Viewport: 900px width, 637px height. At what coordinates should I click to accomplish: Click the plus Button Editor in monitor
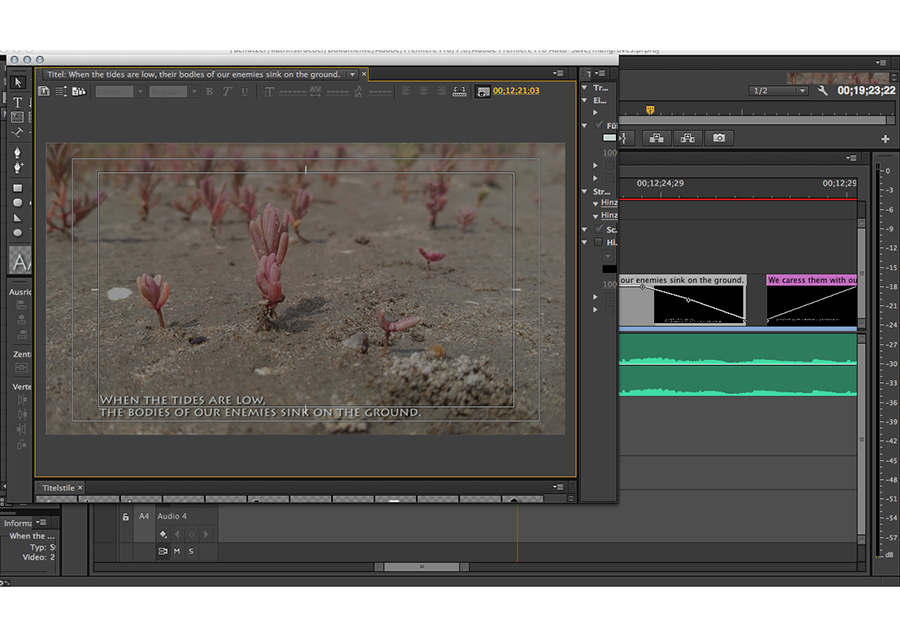click(x=885, y=139)
